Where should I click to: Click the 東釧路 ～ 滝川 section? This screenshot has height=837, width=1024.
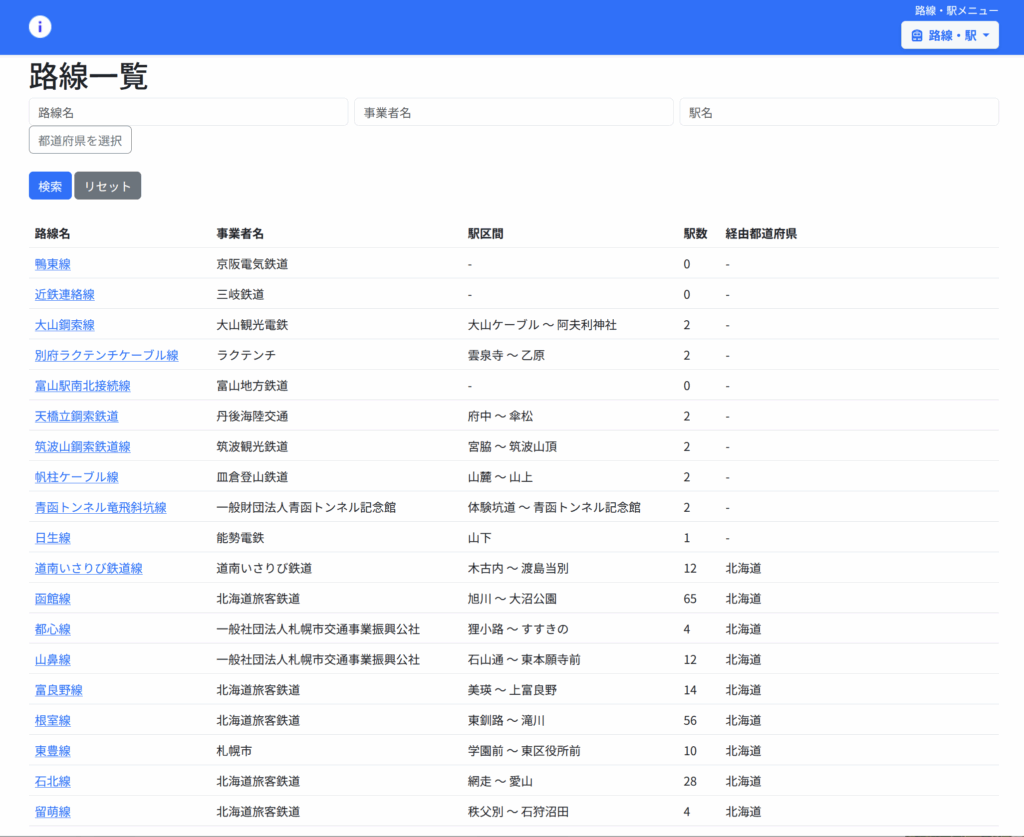506,721
